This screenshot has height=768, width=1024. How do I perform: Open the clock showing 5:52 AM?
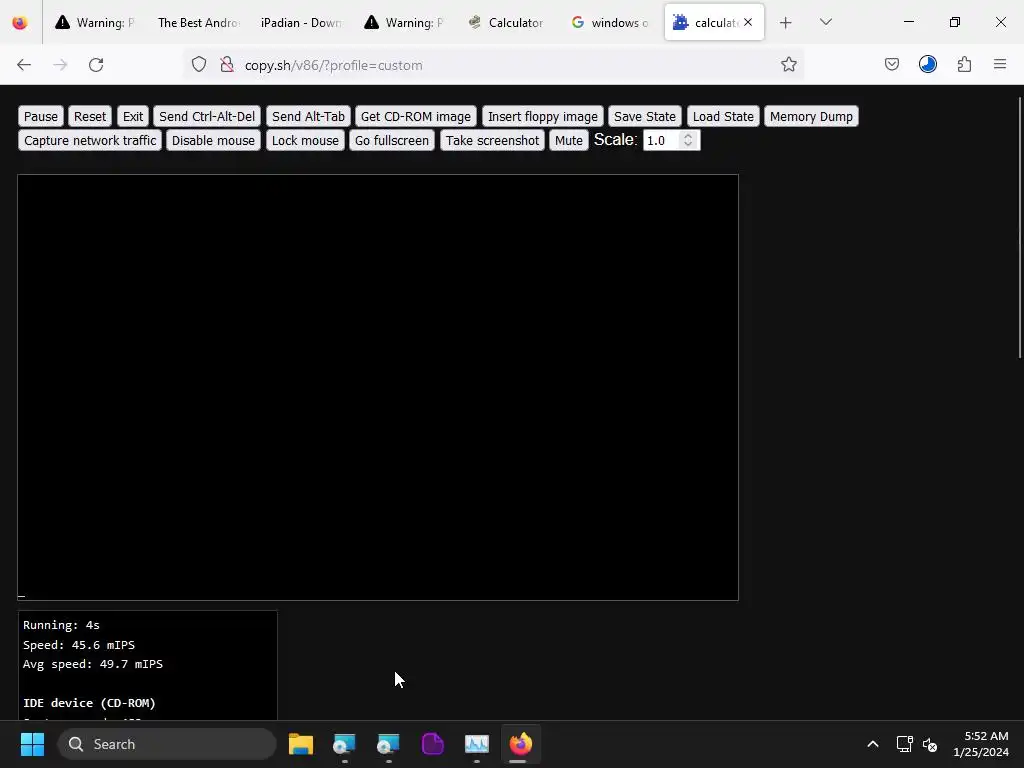click(981, 744)
